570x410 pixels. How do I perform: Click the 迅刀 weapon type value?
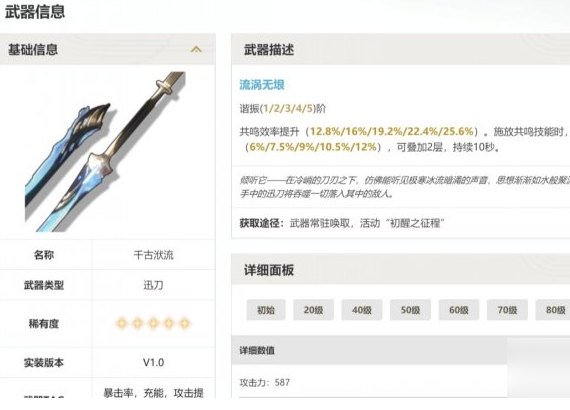click(153, 285)
